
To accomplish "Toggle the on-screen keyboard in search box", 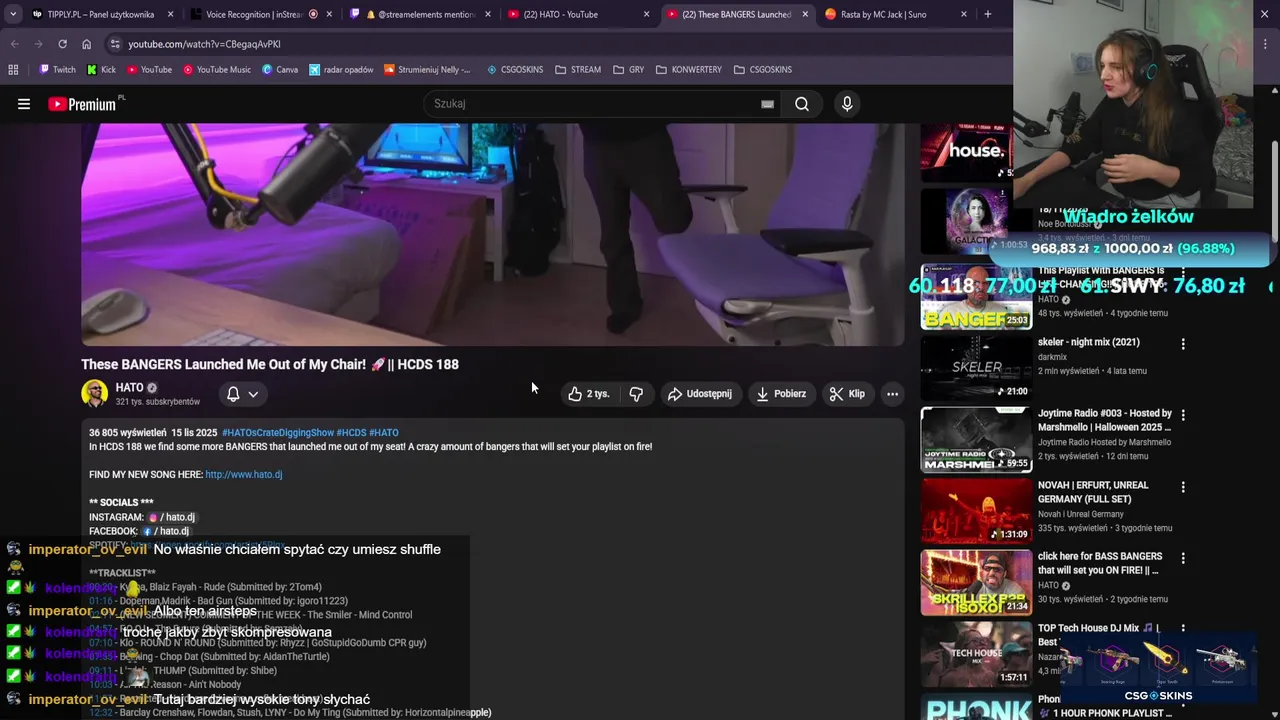I will 767,104.
